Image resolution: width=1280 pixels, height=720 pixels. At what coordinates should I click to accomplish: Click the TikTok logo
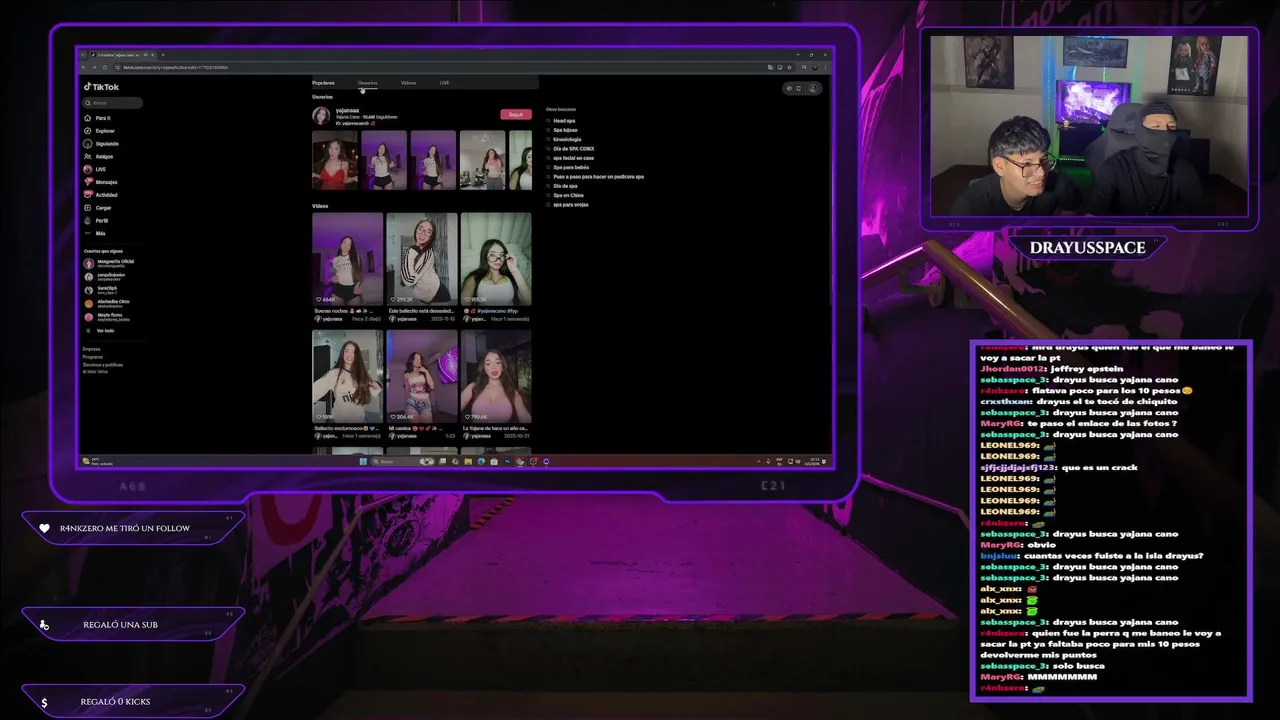click(101, 87)
